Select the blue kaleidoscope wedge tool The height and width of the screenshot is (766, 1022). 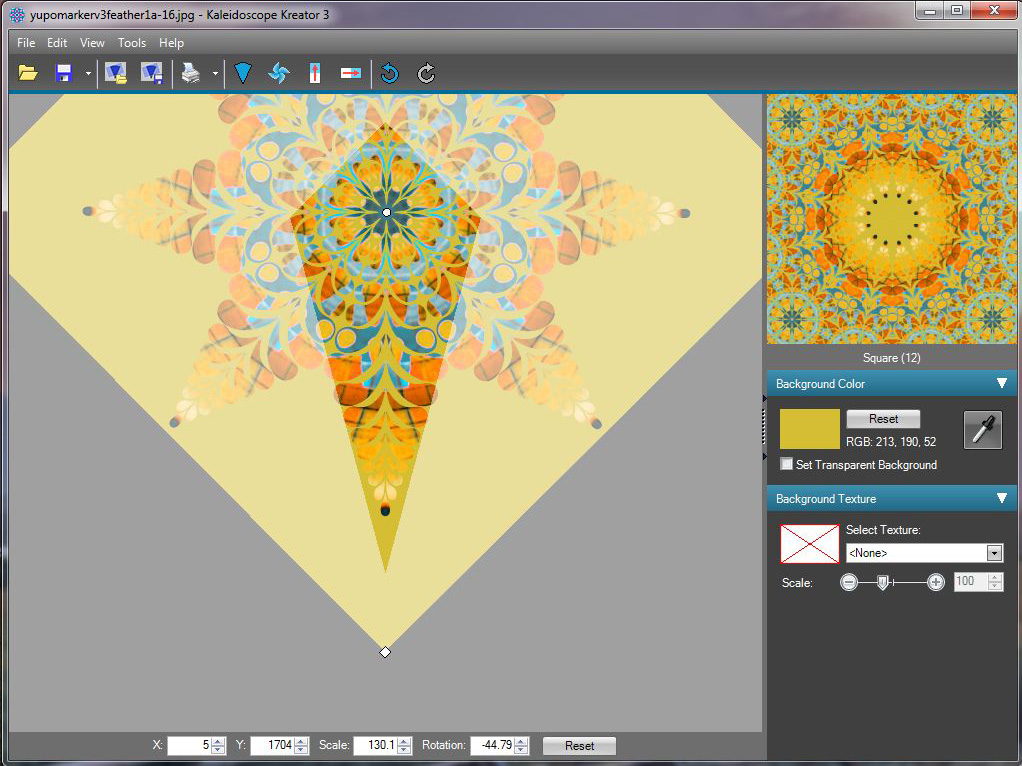[x=242, y=72]
